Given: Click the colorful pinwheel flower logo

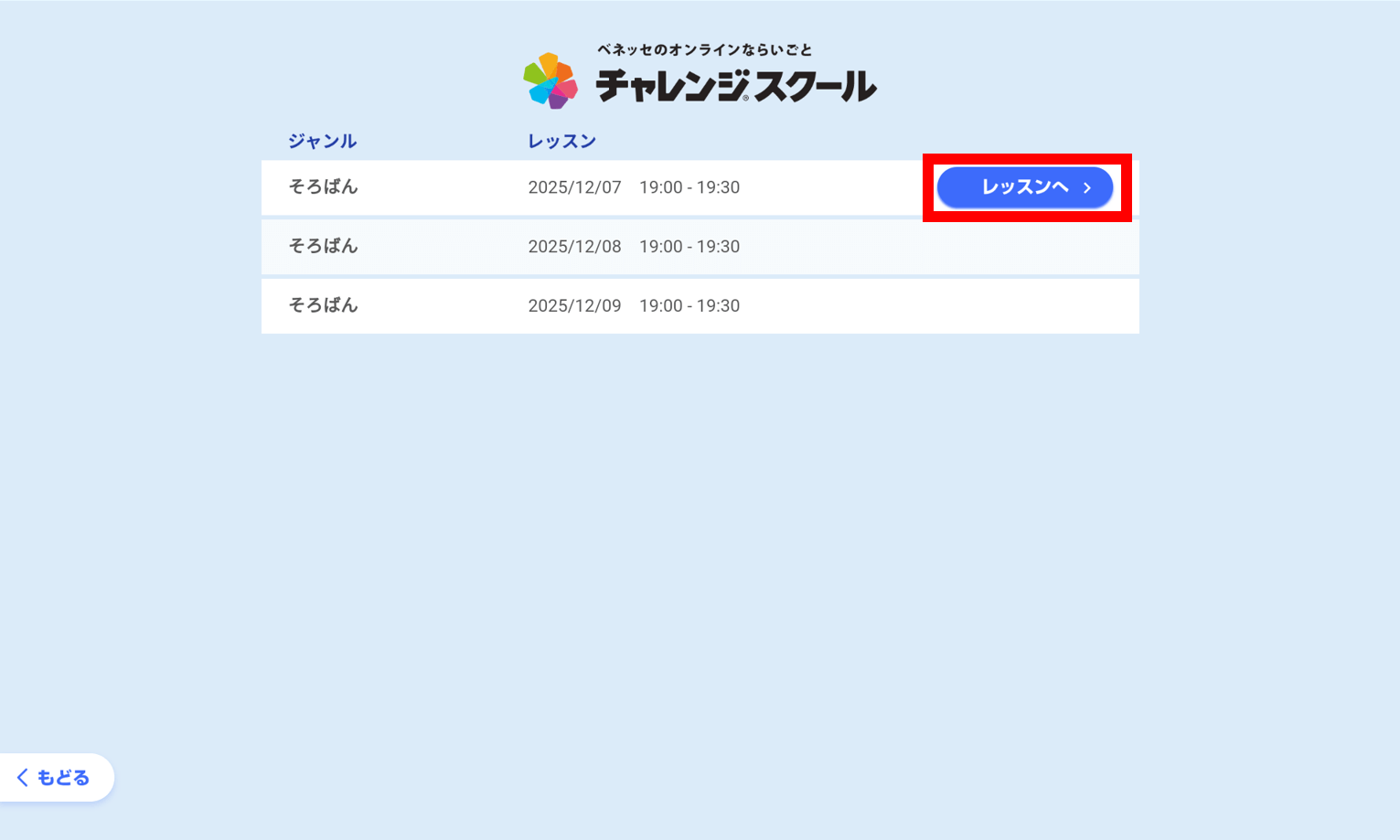Looking at the screenshot, I should coord(549,80).
